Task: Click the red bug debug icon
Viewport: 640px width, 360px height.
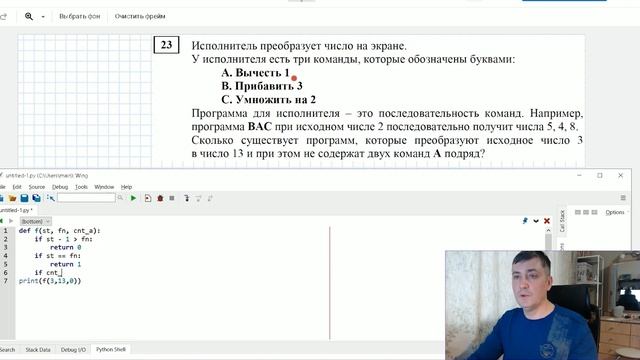Action: tap(160, 198)
